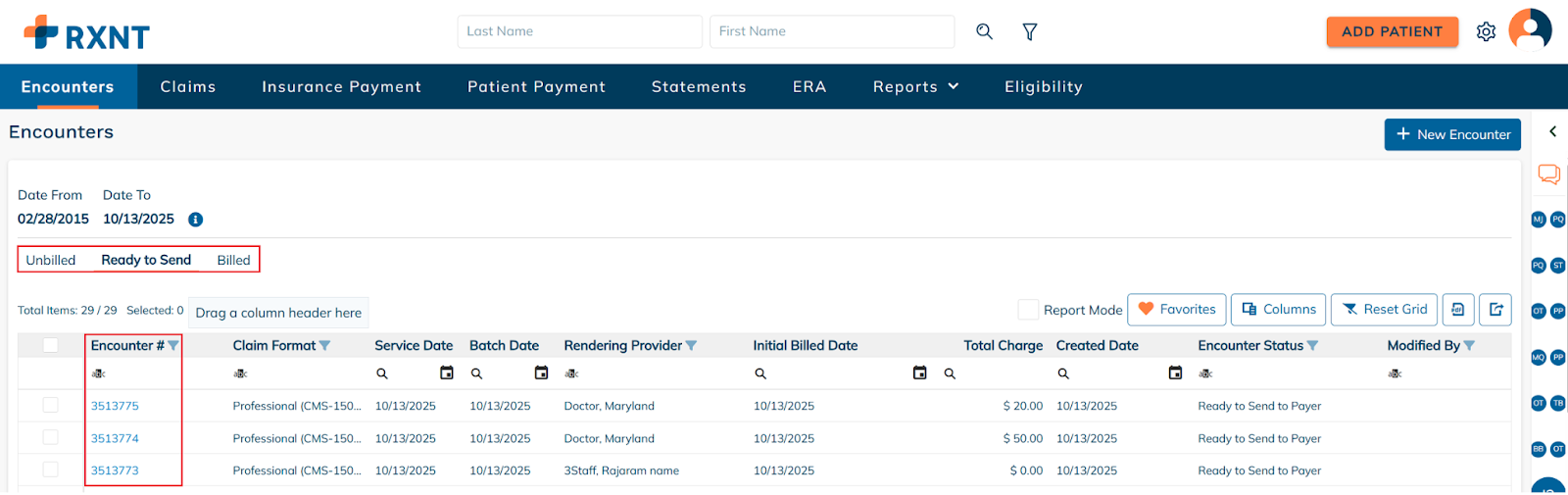Select checkbox for encounter 3513774
This screenshot has width=1568, height=495.
51,437
